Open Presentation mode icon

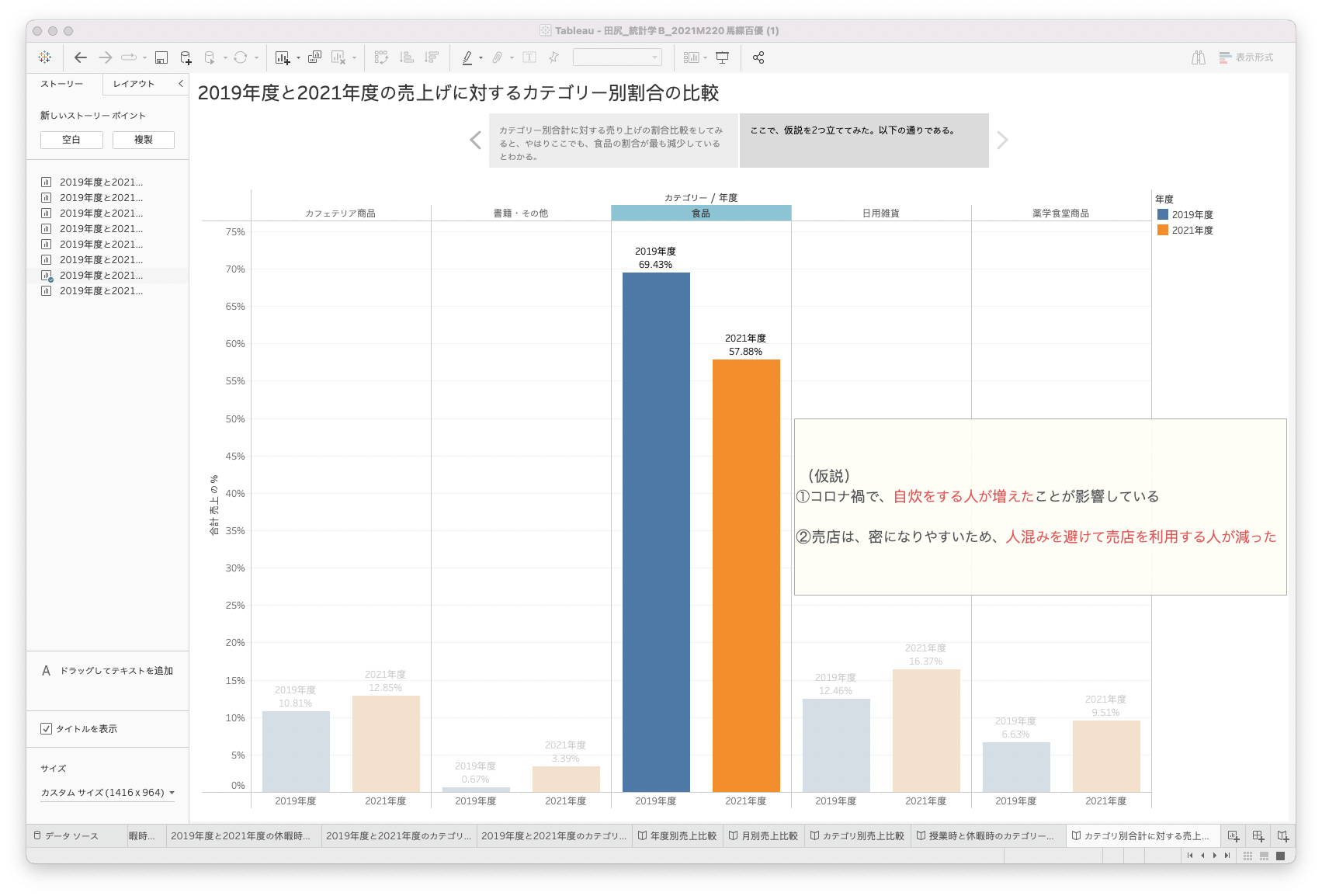coord(723,57)
